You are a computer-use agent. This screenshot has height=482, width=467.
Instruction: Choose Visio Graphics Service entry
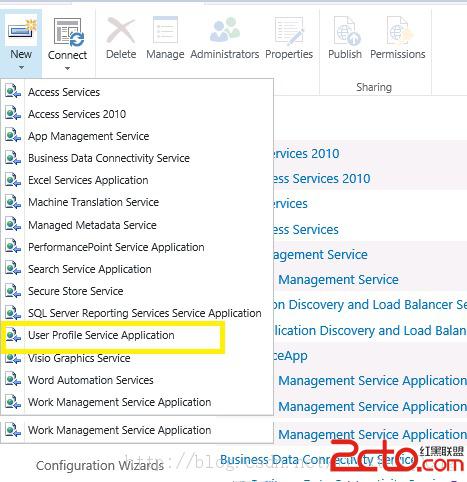(x=79, y=358)
